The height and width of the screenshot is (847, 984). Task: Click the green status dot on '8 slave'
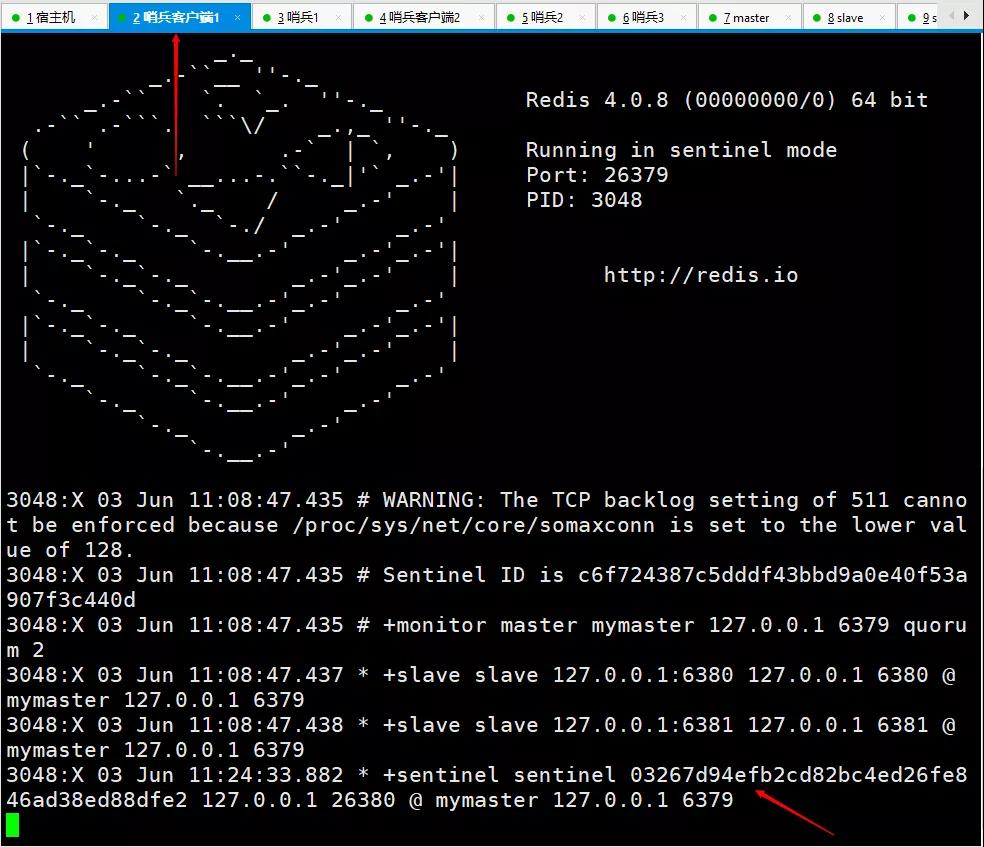[x=817, y=18]
